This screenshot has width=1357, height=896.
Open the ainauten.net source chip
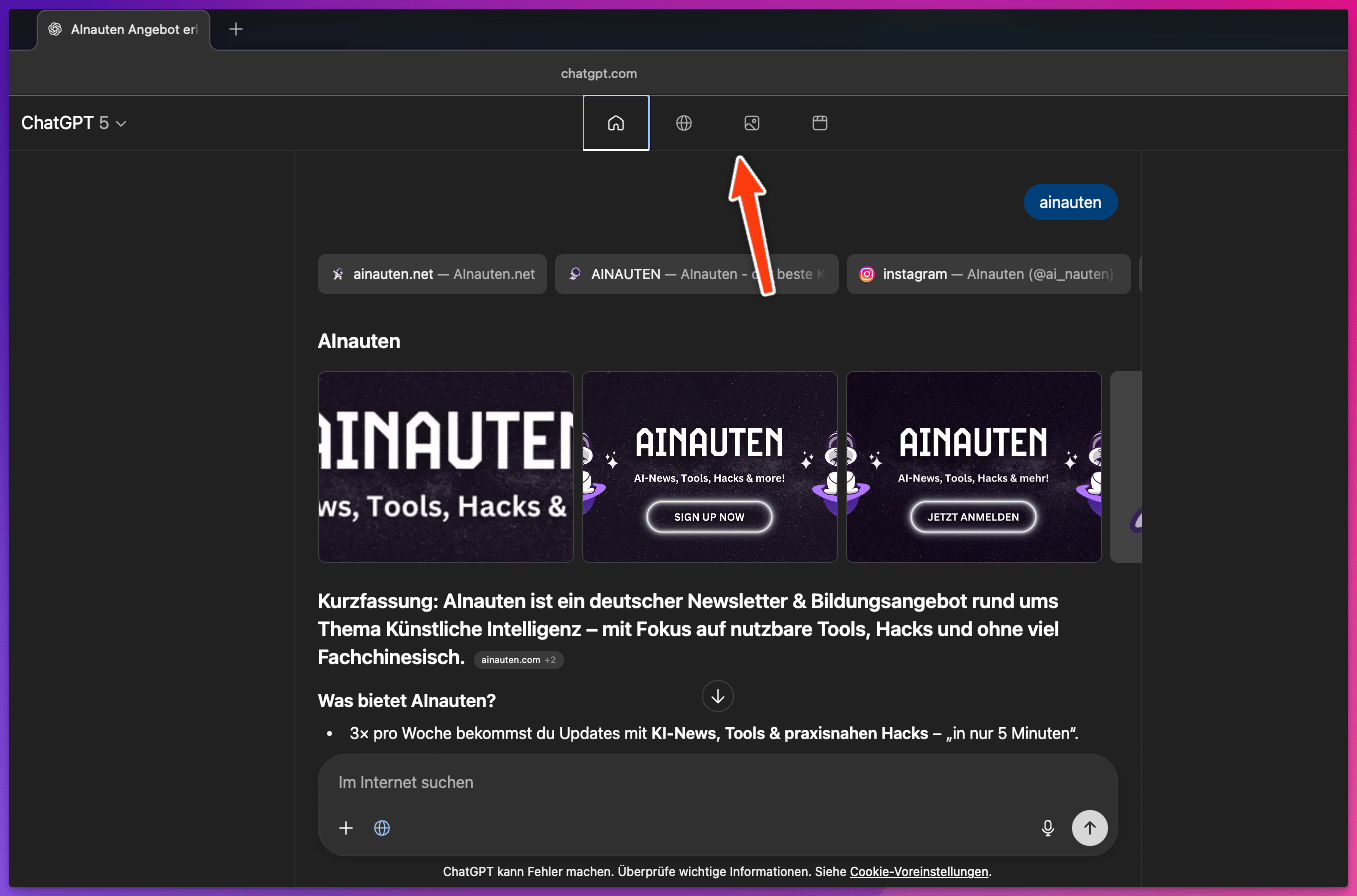point(433,274)
